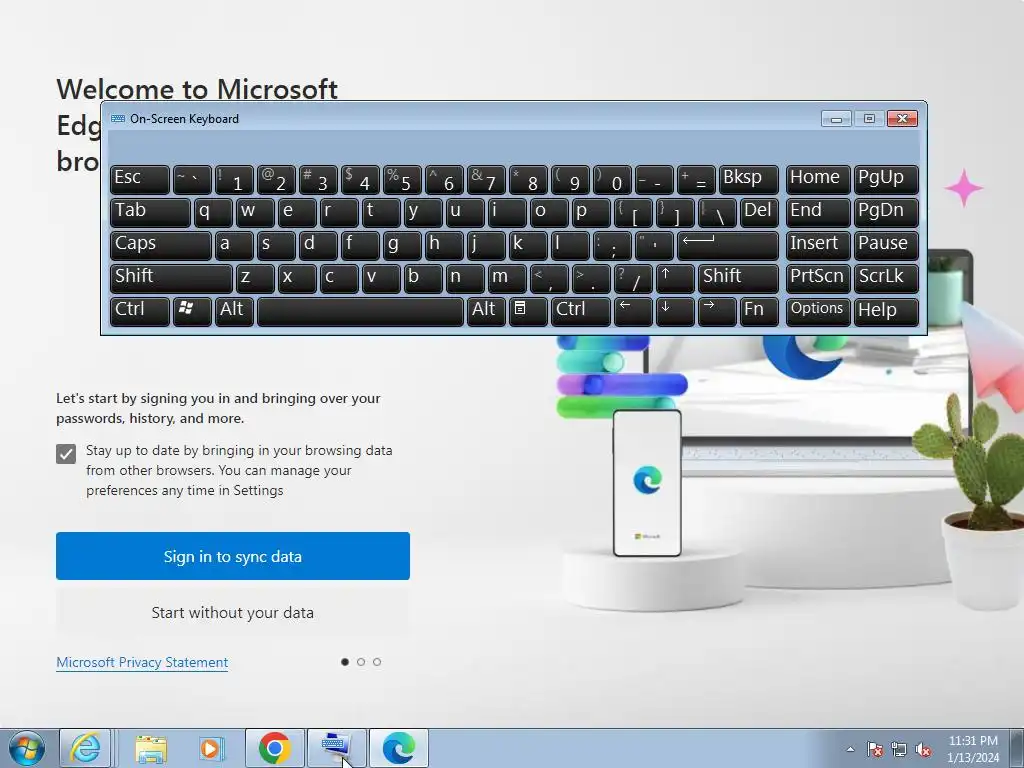The image size is (1024, 768).
Task: Click the PgDn key on the keyboard
Action: [x=886, y=212]
